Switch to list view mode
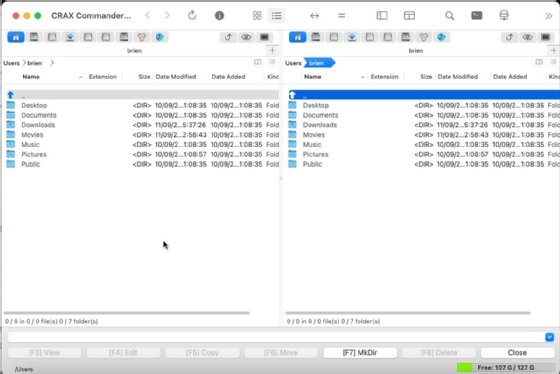The image size is (560, 374). [276, 15]
